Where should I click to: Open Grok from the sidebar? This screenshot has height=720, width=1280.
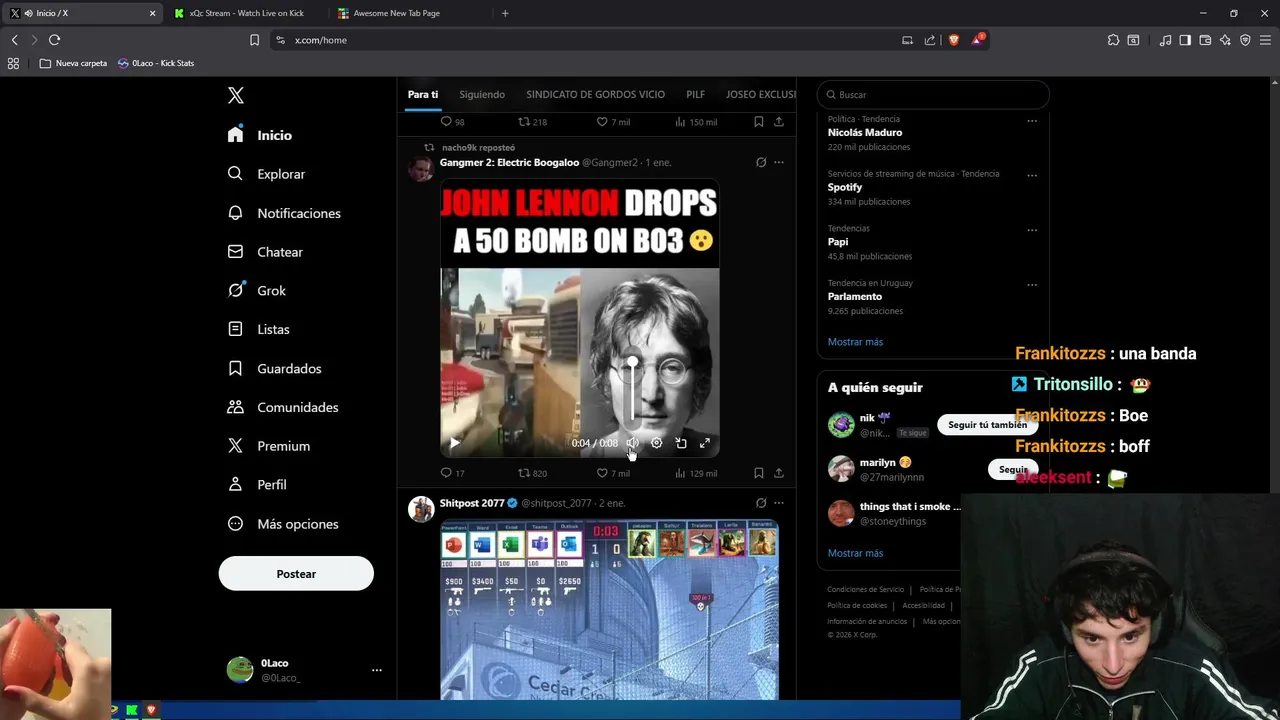pyautogui.click(x=257, y=291)
